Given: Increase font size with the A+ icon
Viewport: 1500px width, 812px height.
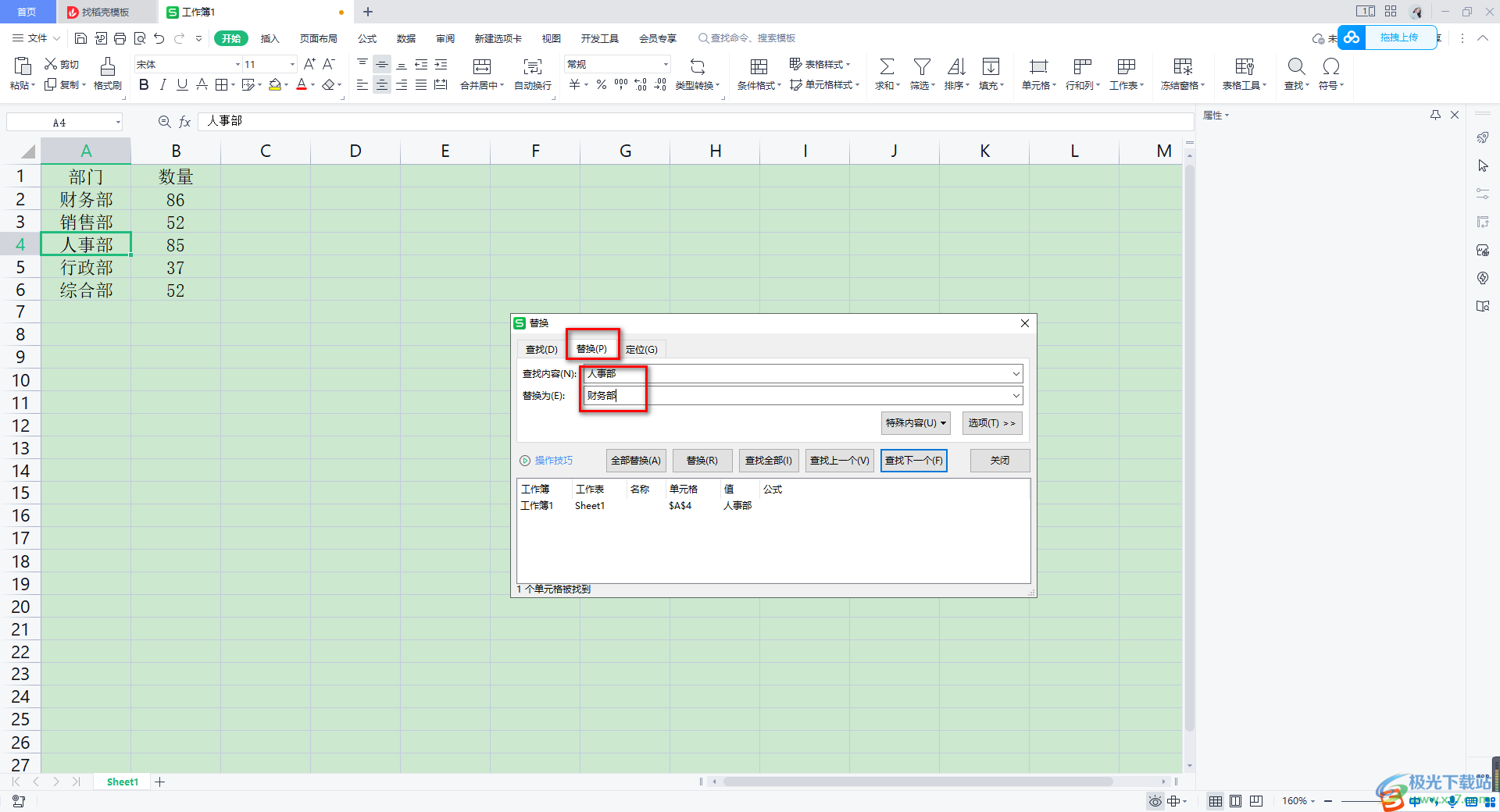Looking at the screenshot, I should click(x=309, y=64).
